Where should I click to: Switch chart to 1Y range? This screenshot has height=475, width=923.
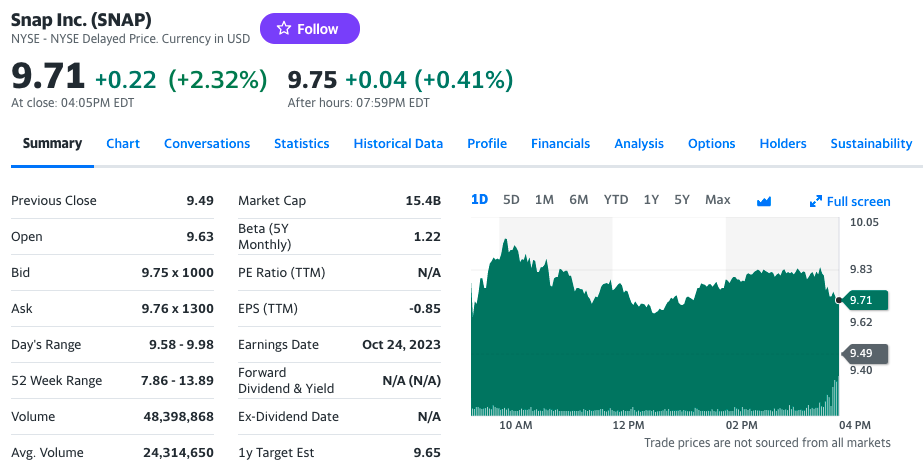click(x=651, y=200)
